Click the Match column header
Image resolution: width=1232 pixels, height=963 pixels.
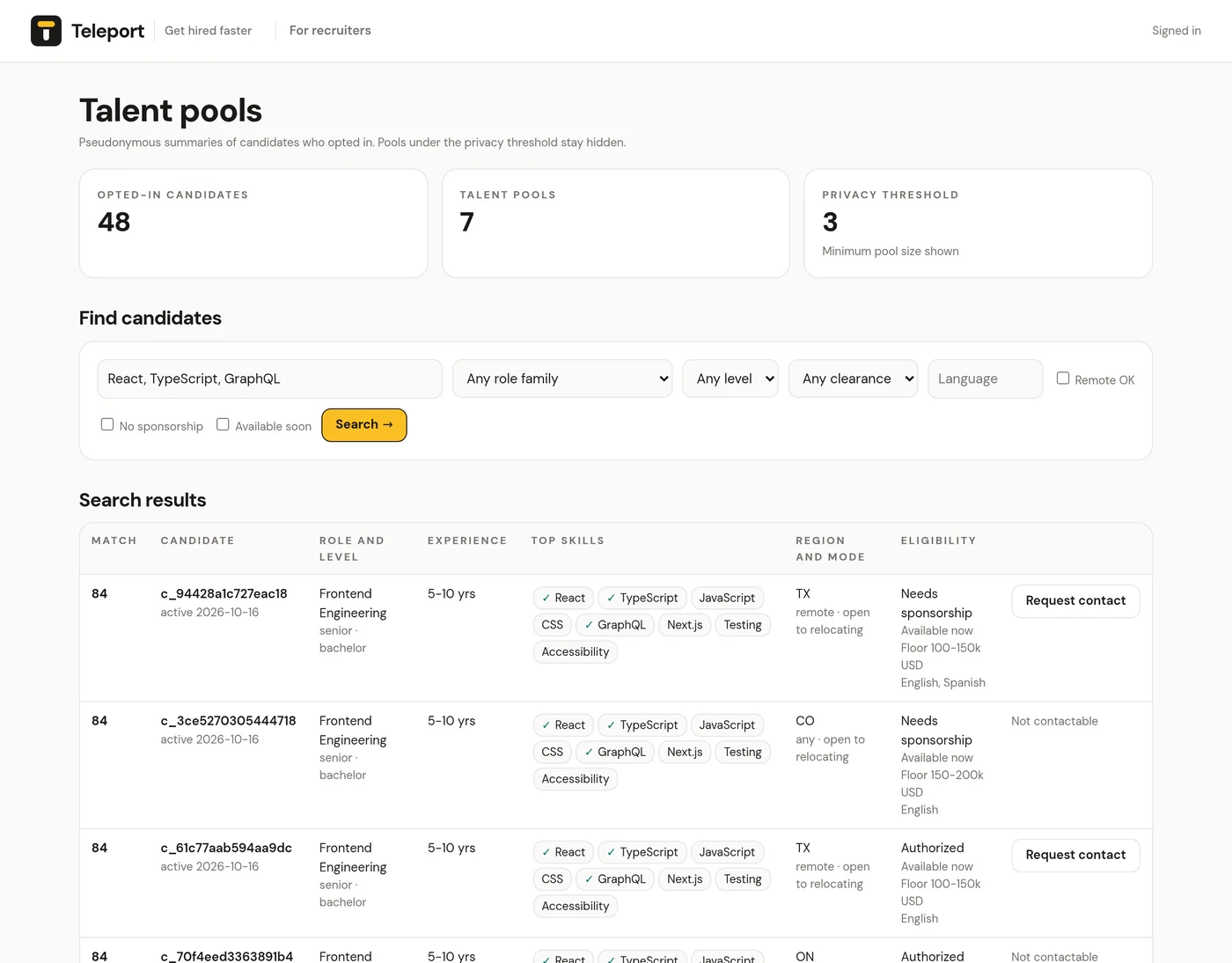coord(114,540)
